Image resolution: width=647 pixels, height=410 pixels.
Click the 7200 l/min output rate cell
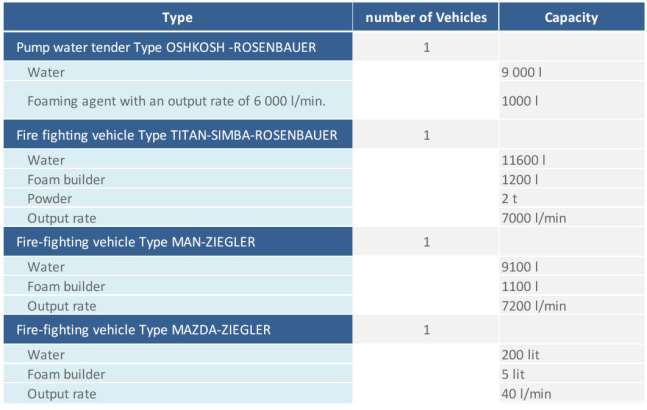(571, 306)
